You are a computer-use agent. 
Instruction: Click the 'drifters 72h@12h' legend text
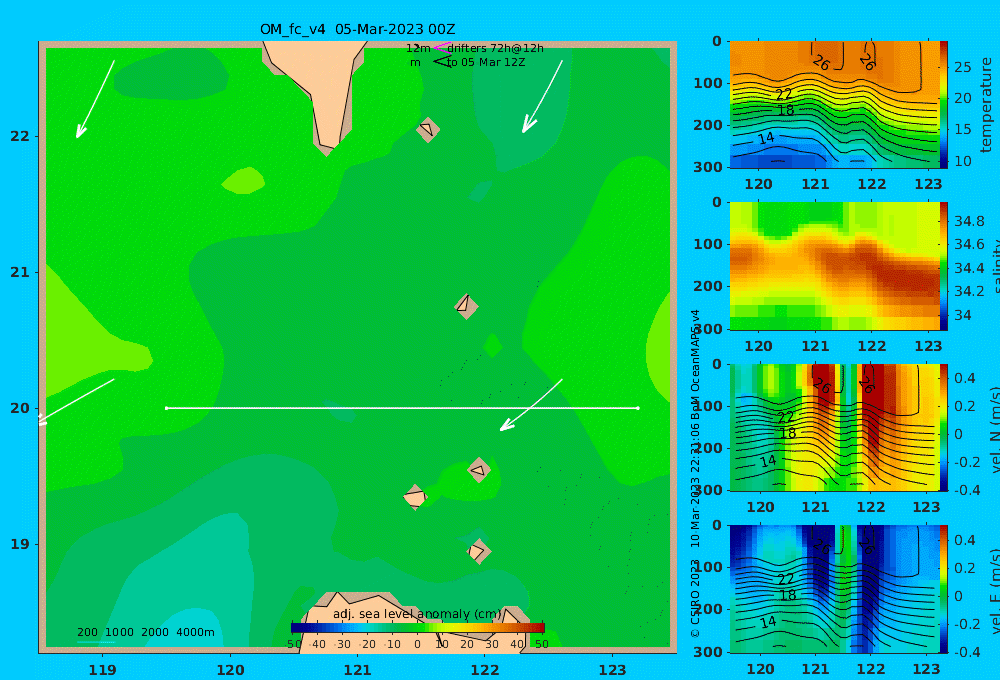coord(495,48)
